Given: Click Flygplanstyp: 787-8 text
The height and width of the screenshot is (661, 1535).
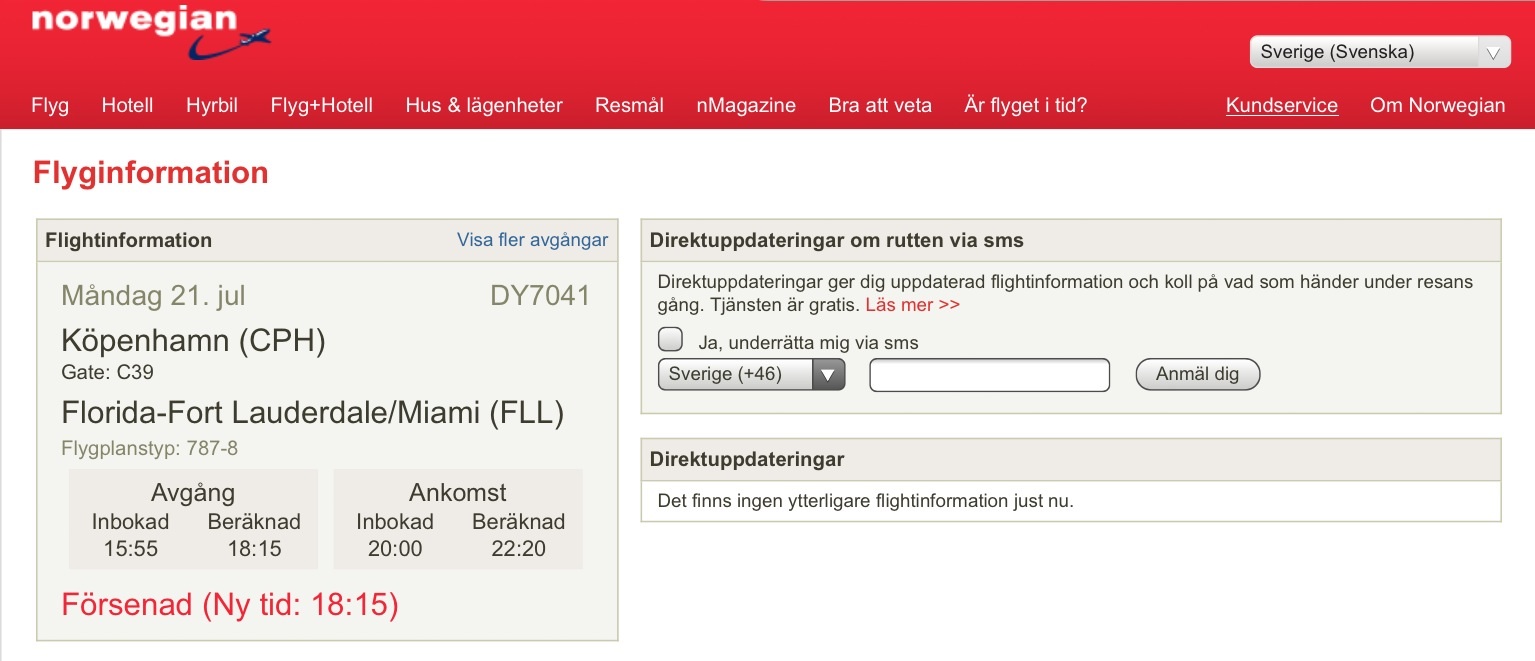Looking at the screenshot, I should click(x=150, y=448).
